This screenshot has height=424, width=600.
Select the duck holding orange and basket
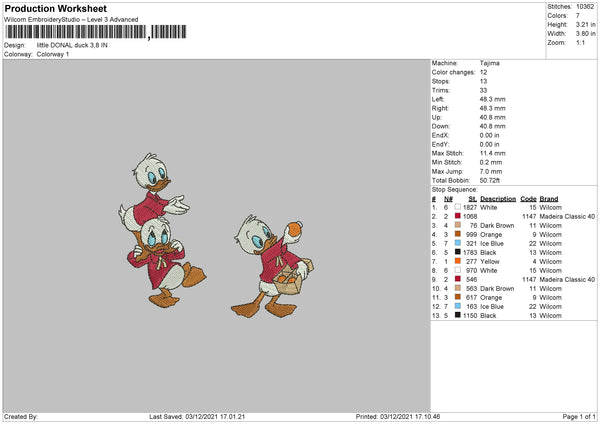coord(272,266)
